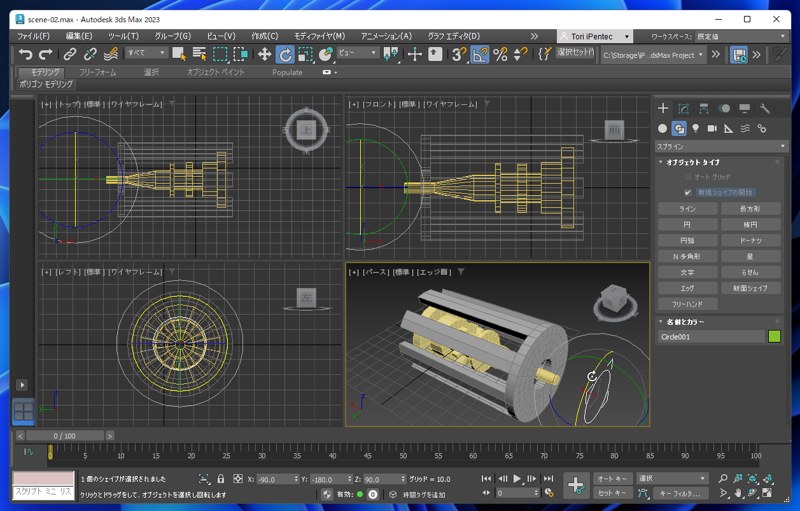Open the Motion panel tab

click(x=724, y=108)
